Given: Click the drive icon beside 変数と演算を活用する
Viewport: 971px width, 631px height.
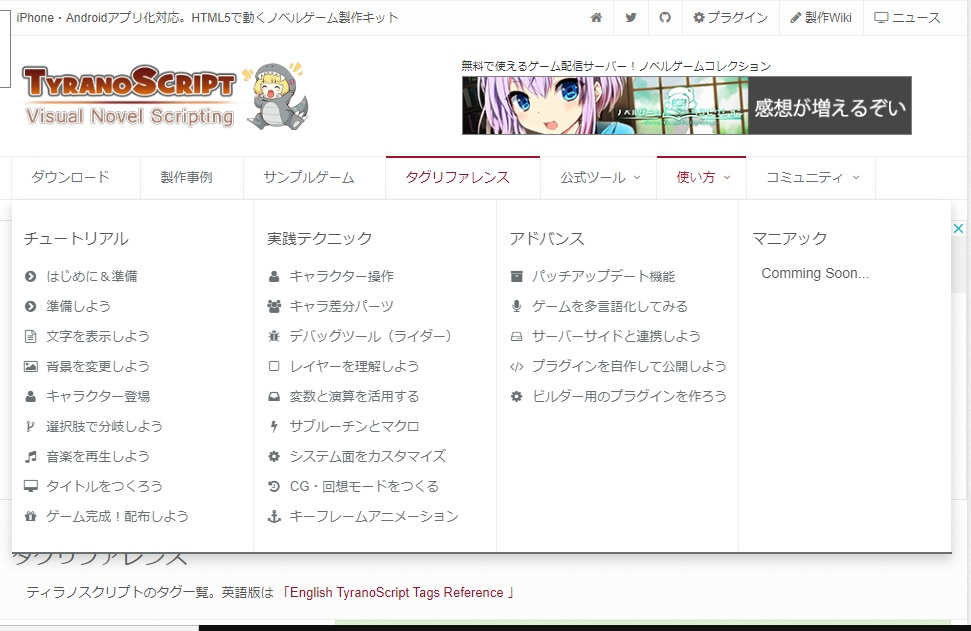Looking at the screenshot, I should 274,396.
